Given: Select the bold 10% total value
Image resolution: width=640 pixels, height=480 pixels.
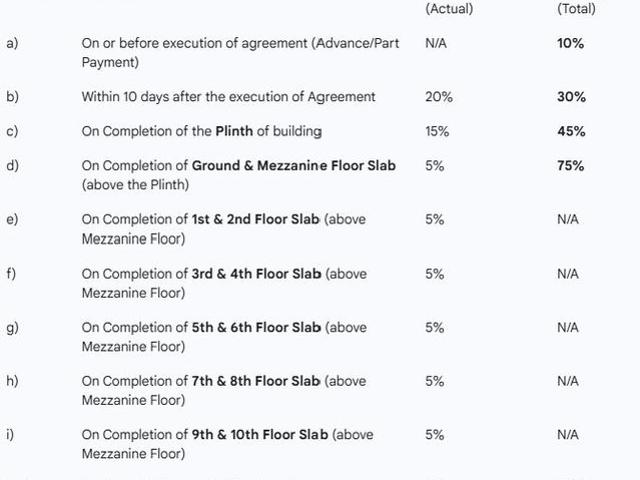Looking at the screenshot, I should click(571, 43).
